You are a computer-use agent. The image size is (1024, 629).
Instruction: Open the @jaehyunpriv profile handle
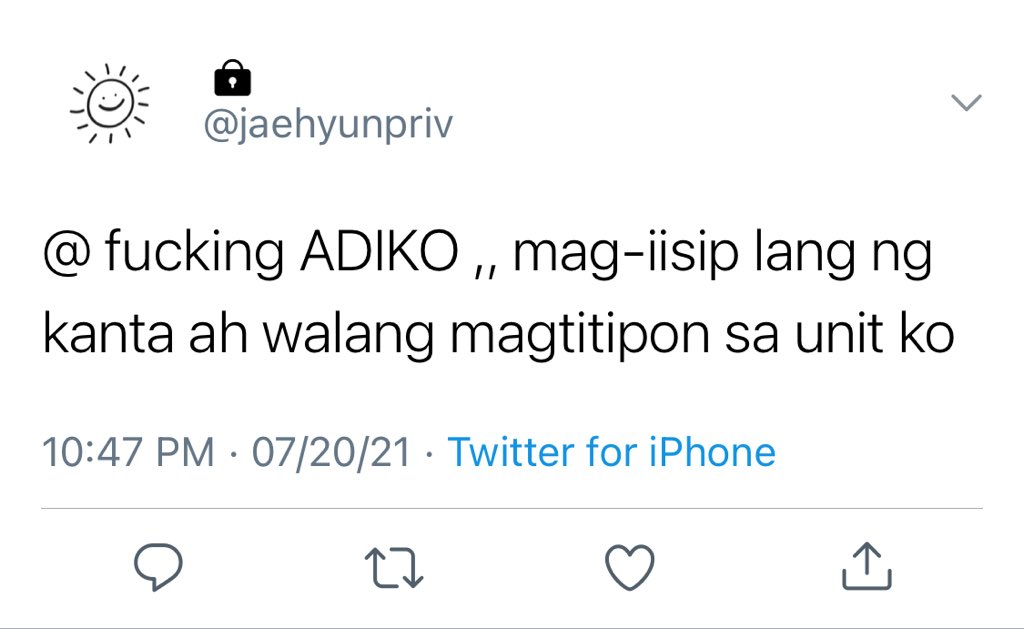pos(328,123)
